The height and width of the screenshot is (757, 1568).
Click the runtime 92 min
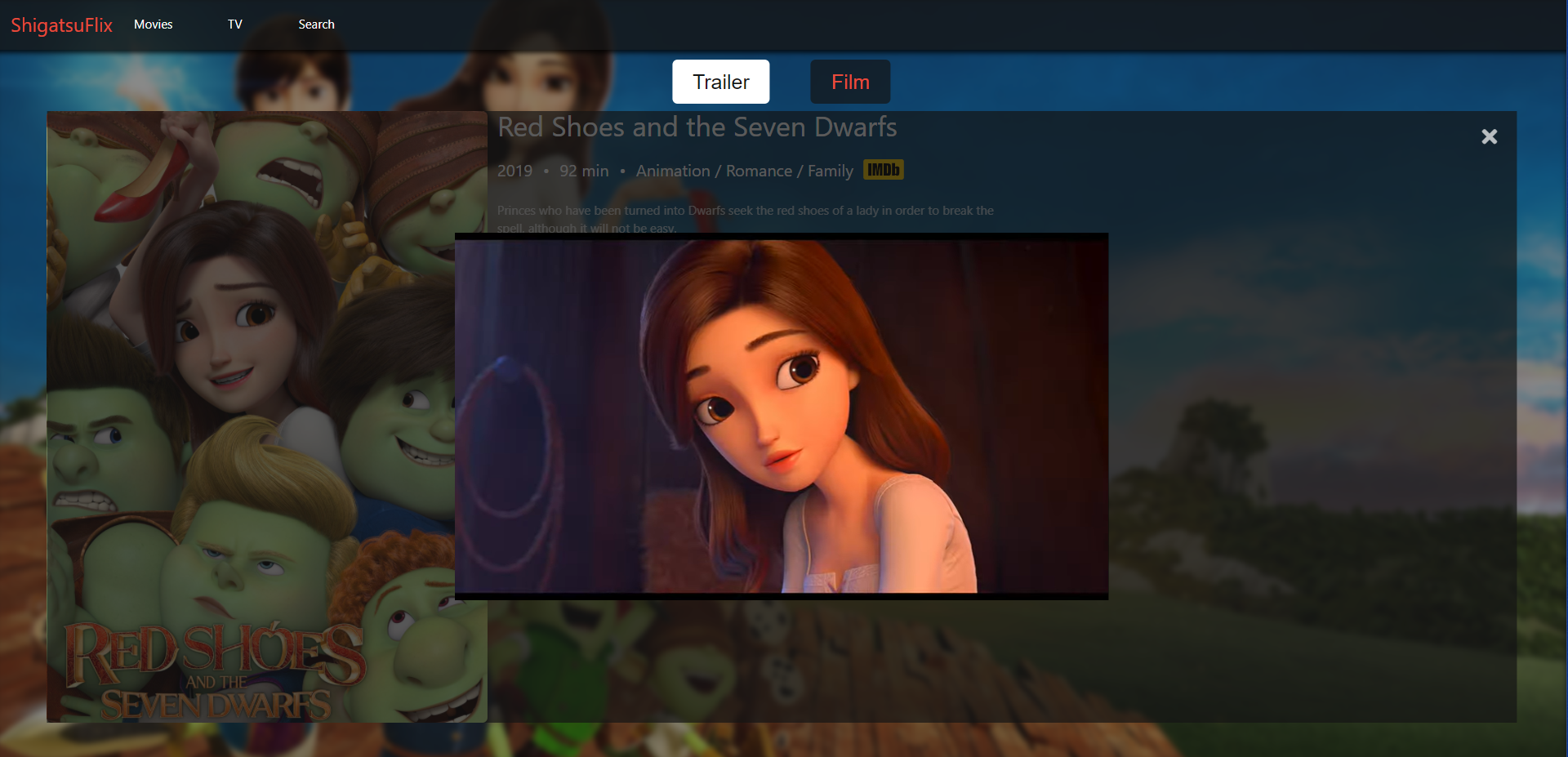[584, 171]
